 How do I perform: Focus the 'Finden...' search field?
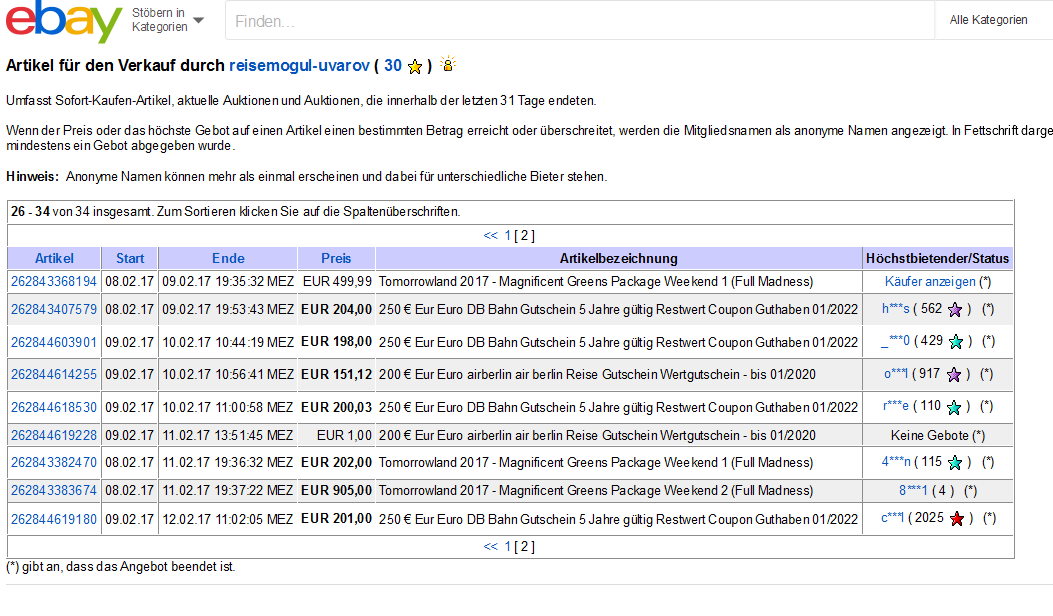click(x=580, y=21)
